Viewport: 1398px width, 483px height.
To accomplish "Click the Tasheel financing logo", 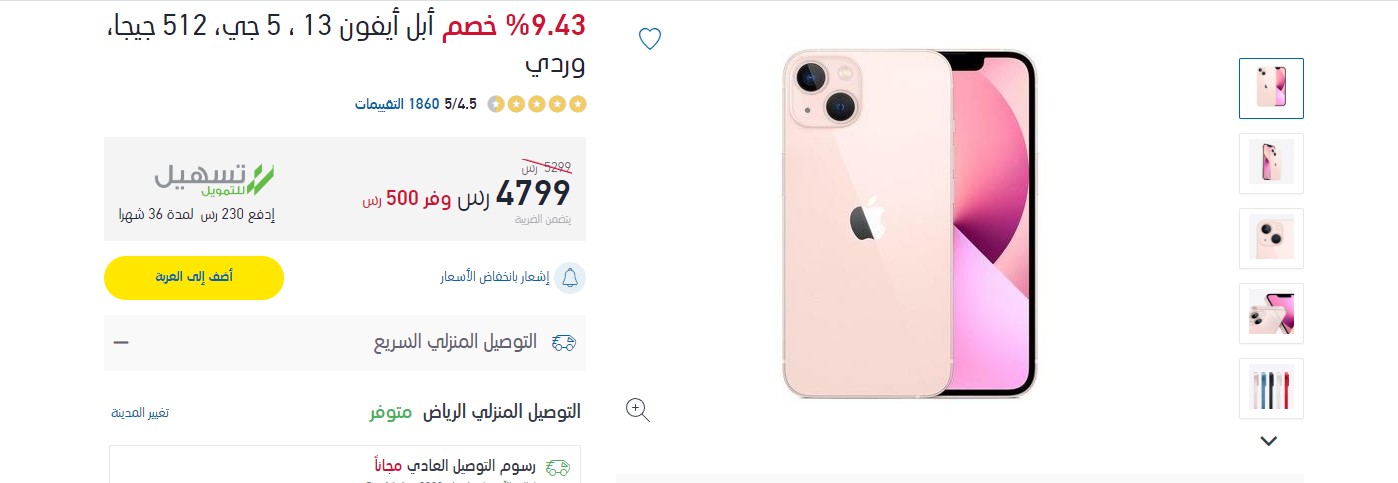I will (214, 178).
